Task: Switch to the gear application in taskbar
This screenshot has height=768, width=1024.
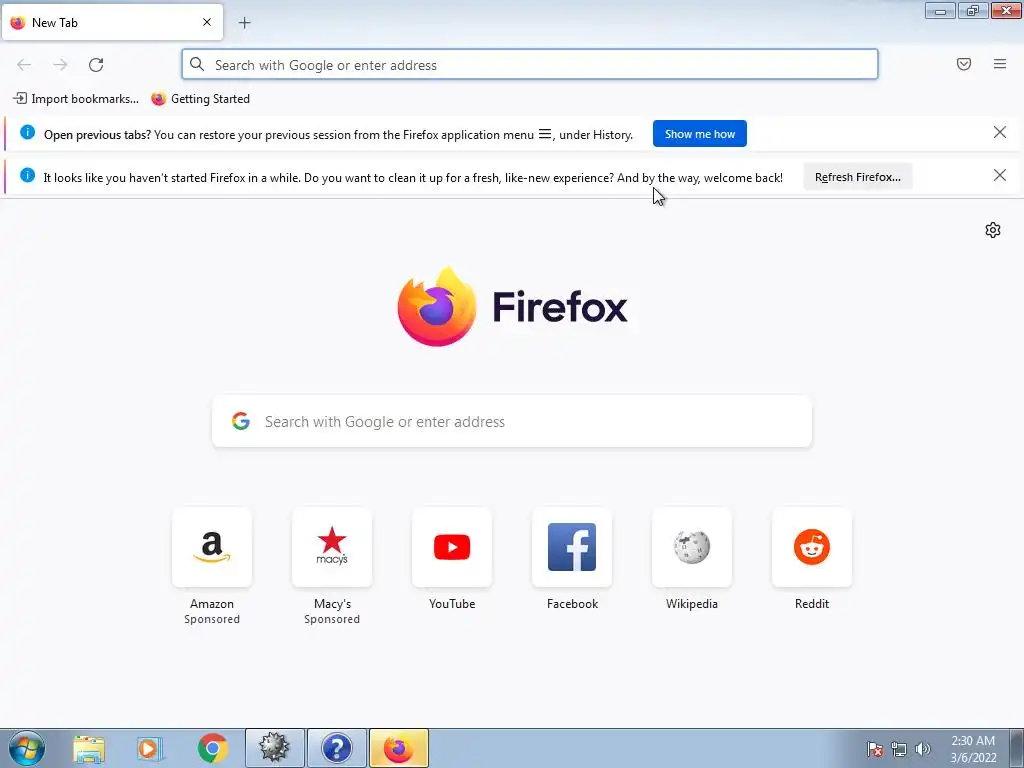Action: click(x=274, y=748)
